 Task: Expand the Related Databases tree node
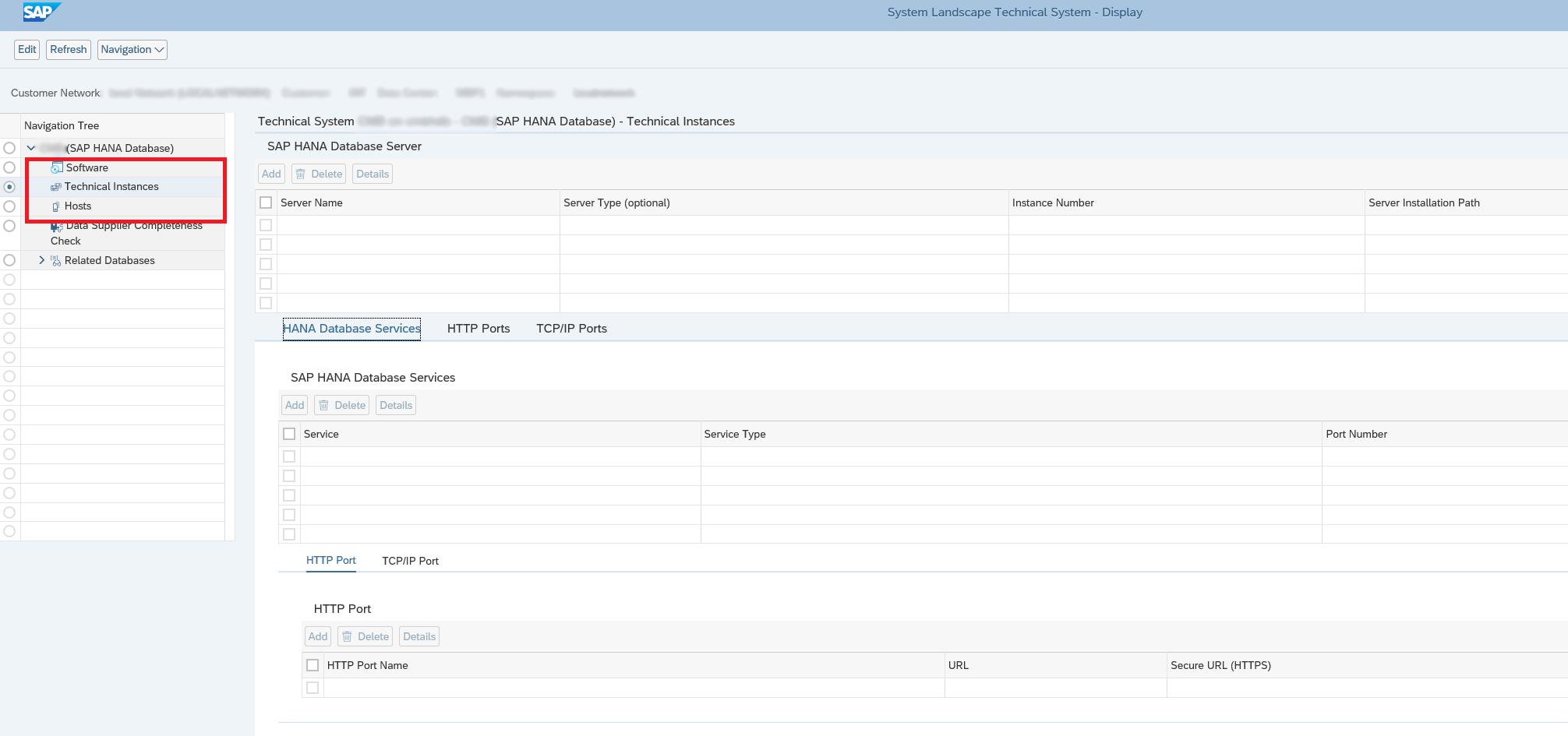coord(42,260)
